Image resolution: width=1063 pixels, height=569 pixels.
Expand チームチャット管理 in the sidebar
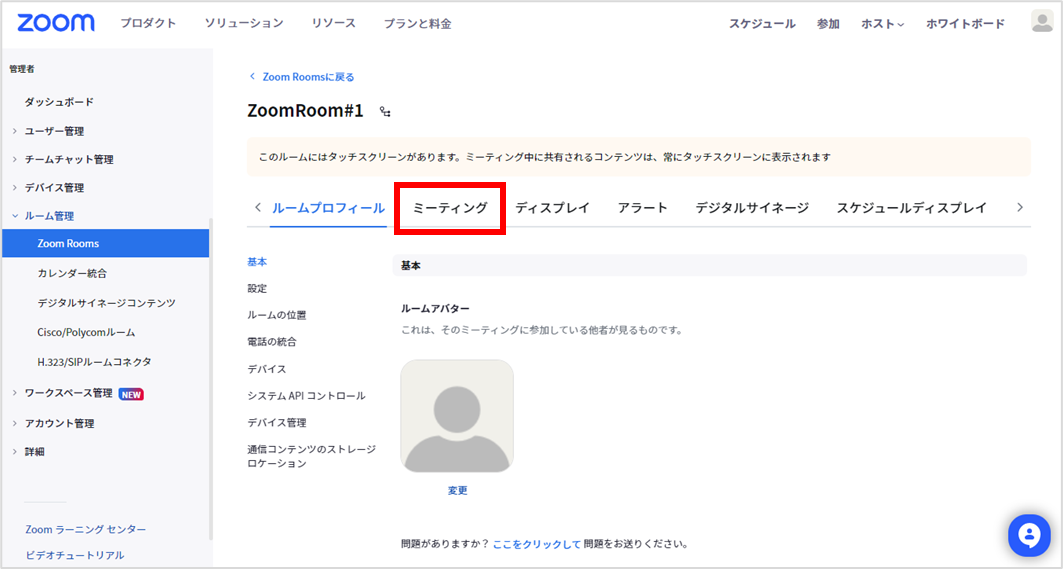(68, 159)
